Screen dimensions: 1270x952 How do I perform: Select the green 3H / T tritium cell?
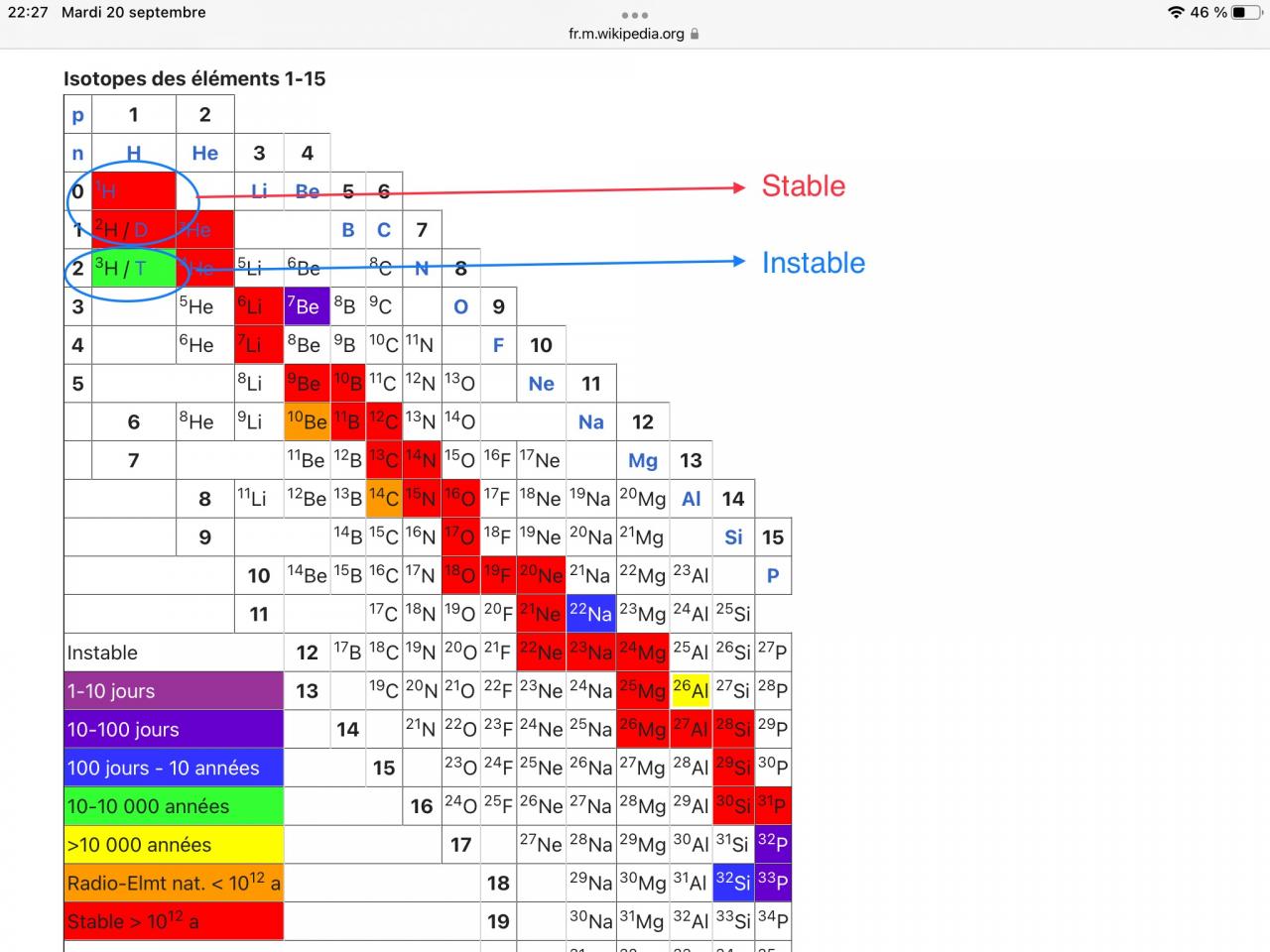pos(134,268)
